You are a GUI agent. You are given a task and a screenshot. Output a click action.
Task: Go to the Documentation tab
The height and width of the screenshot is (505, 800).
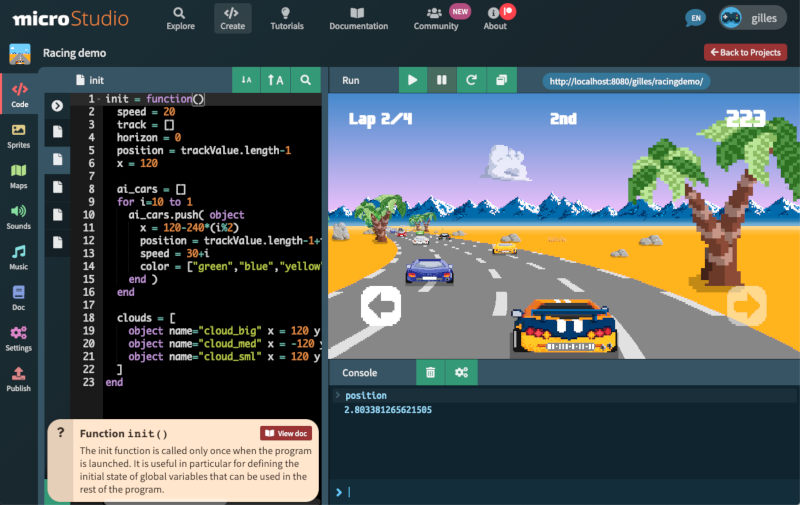(358, 18)
